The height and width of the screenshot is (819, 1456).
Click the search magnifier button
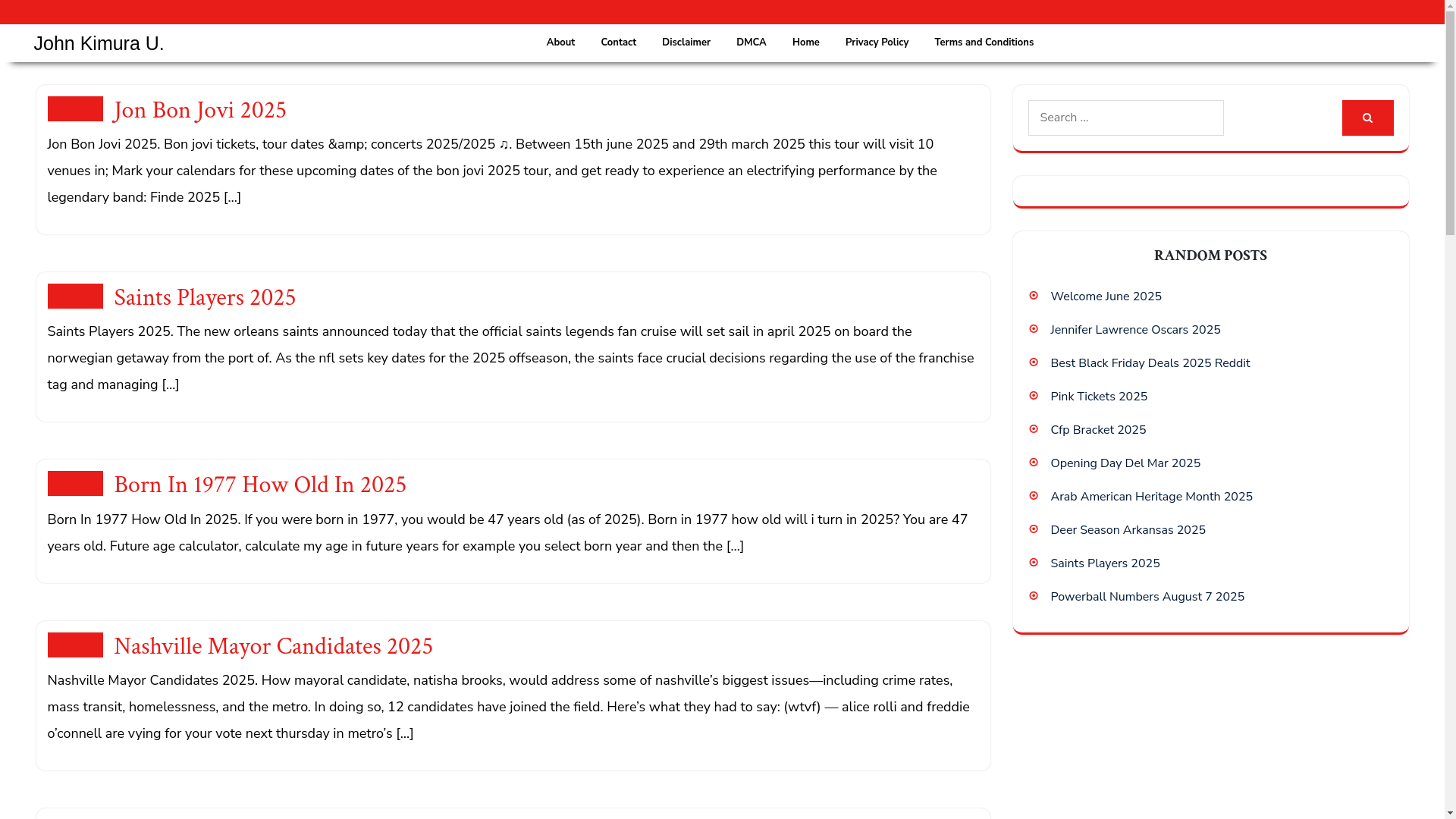[1367, 118]
